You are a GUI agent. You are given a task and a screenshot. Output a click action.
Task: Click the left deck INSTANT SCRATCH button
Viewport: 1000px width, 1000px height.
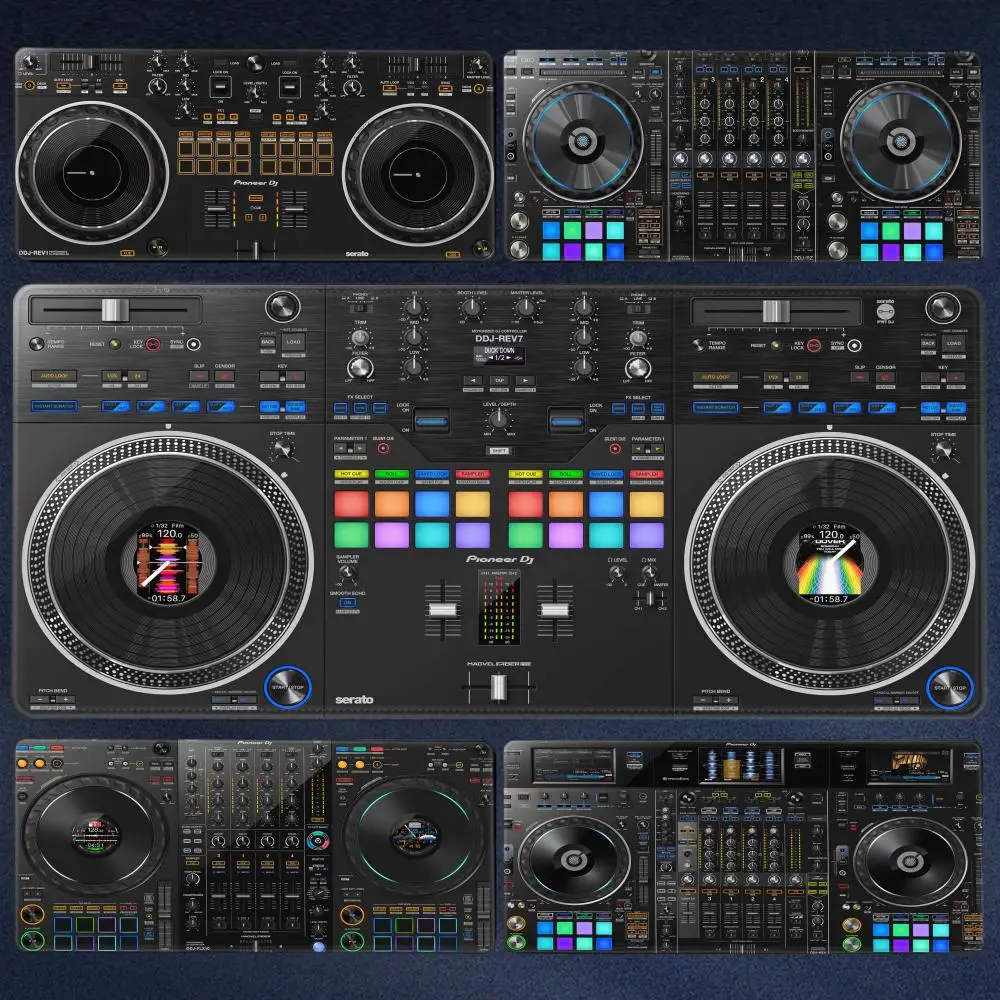click(x=54, y=406)
